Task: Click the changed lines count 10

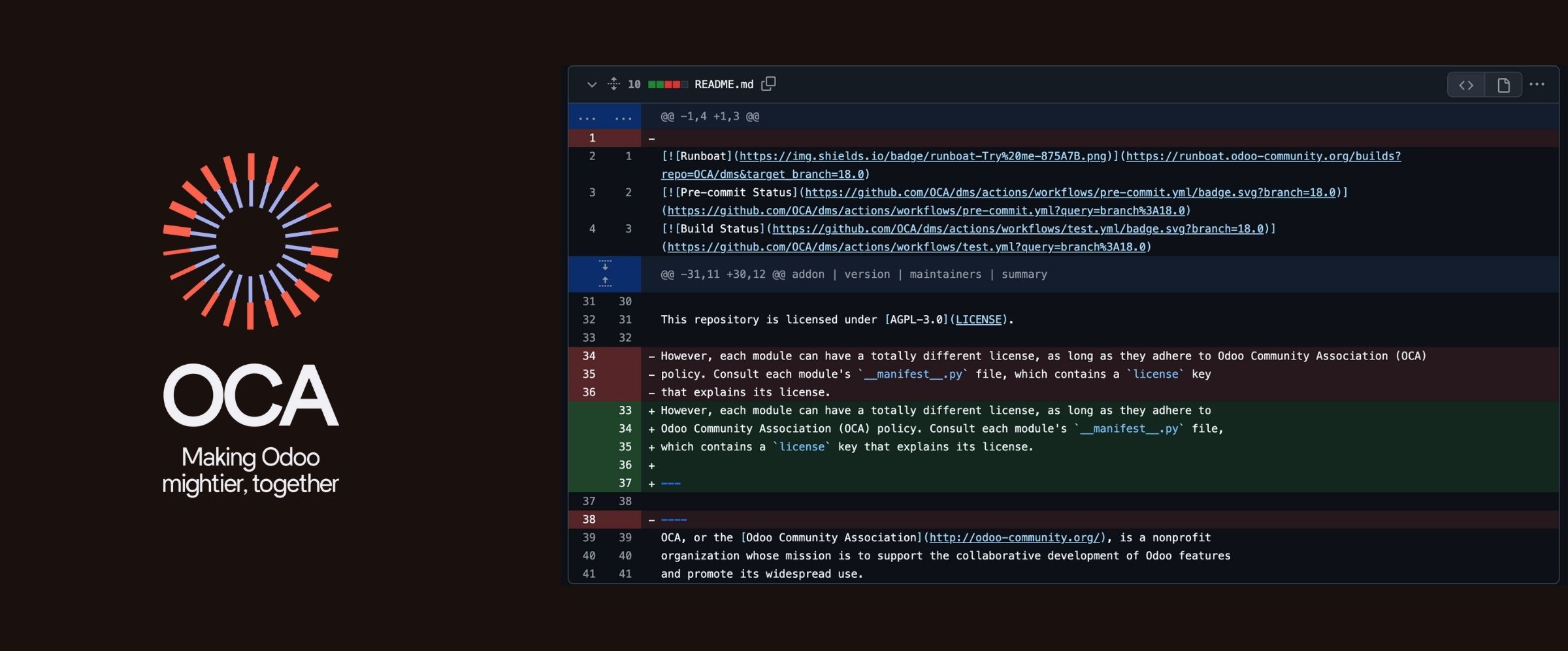Action: [x=634, y=84]
